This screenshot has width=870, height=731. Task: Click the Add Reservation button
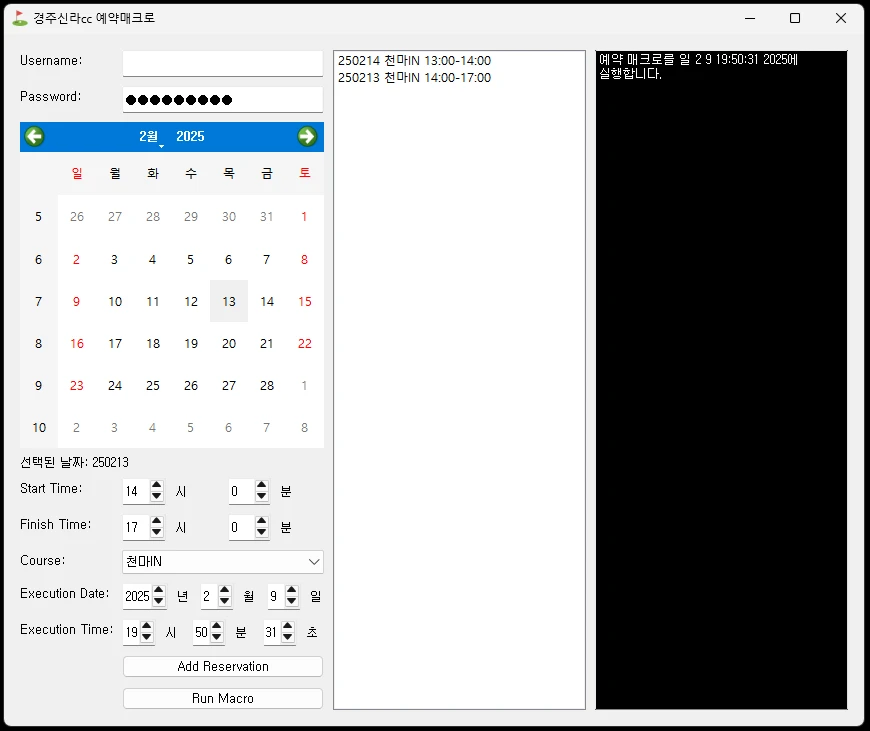coord(223,667)
